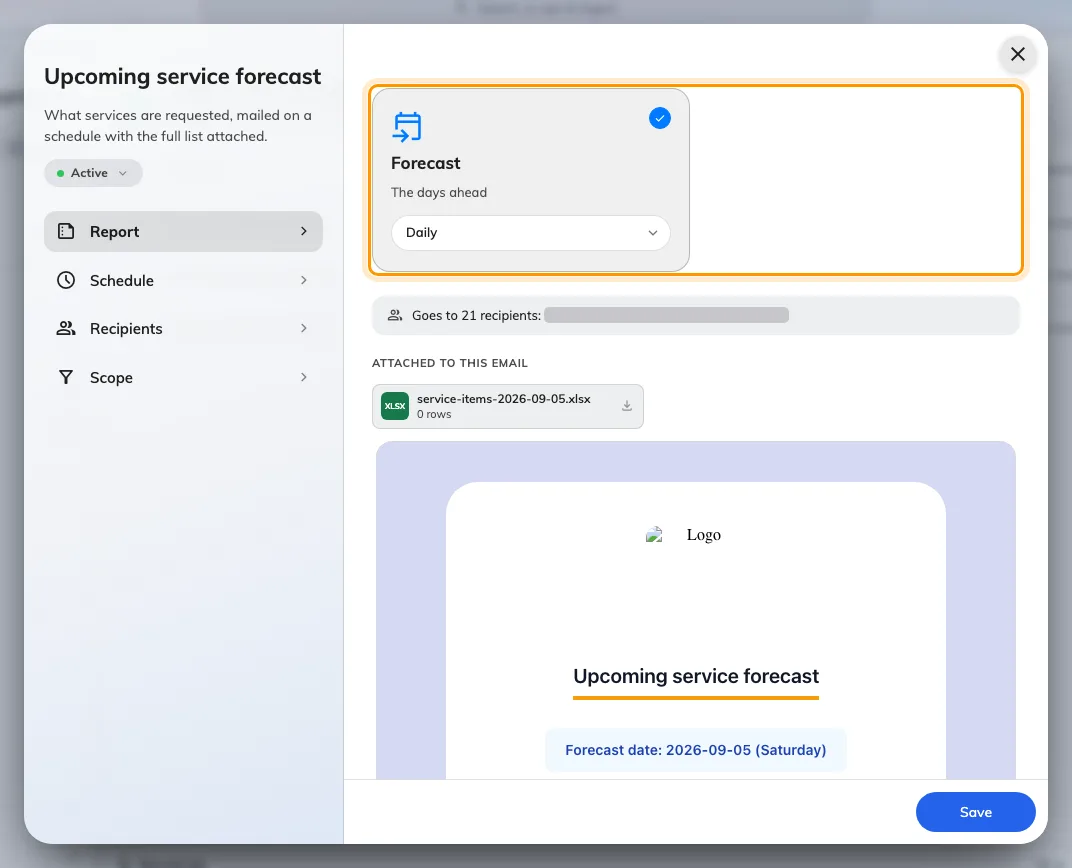The height and width of the screenshot is (868, 1072).
Task: Click the blurred recipients list placeholder
Action: tap(667, 315)
